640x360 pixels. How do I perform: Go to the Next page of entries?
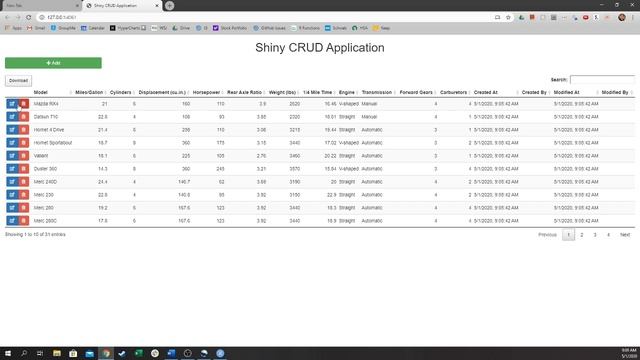[x=625, y=235]
